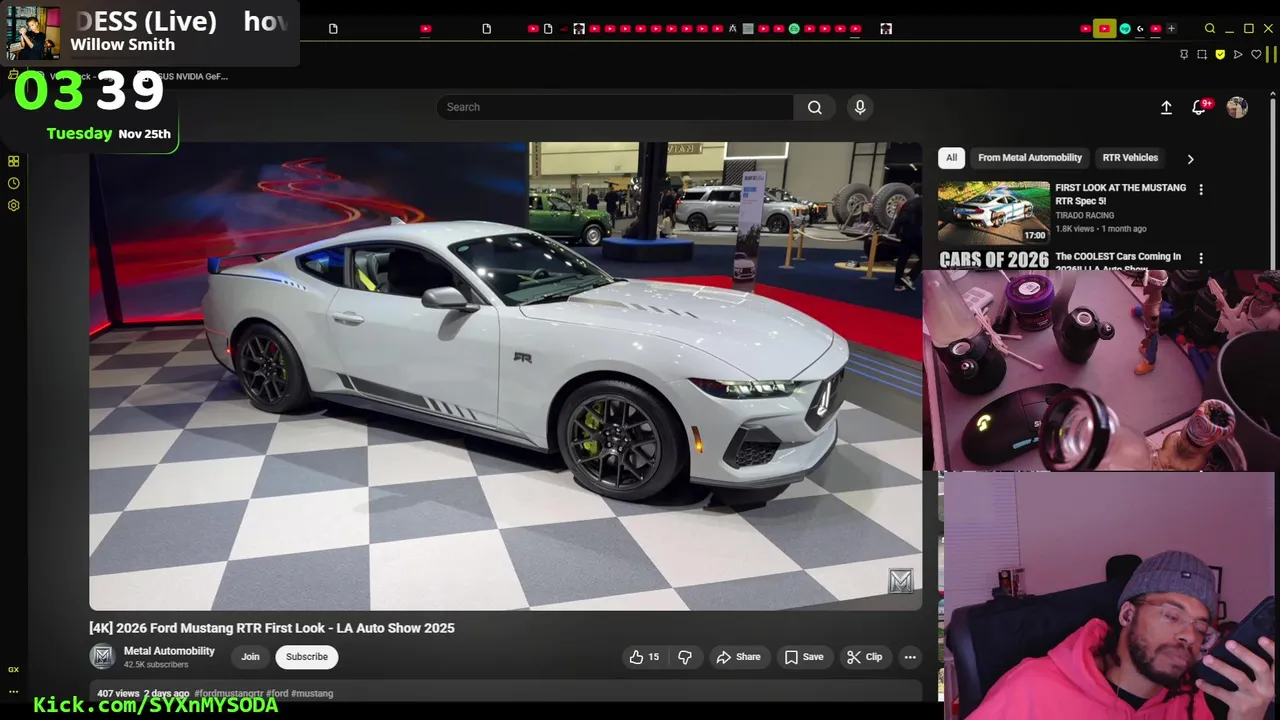This screenshot has width=1280, height=720.
Task: Switch to the green-icon tab in the middle tab group
Action: (794, 29)
